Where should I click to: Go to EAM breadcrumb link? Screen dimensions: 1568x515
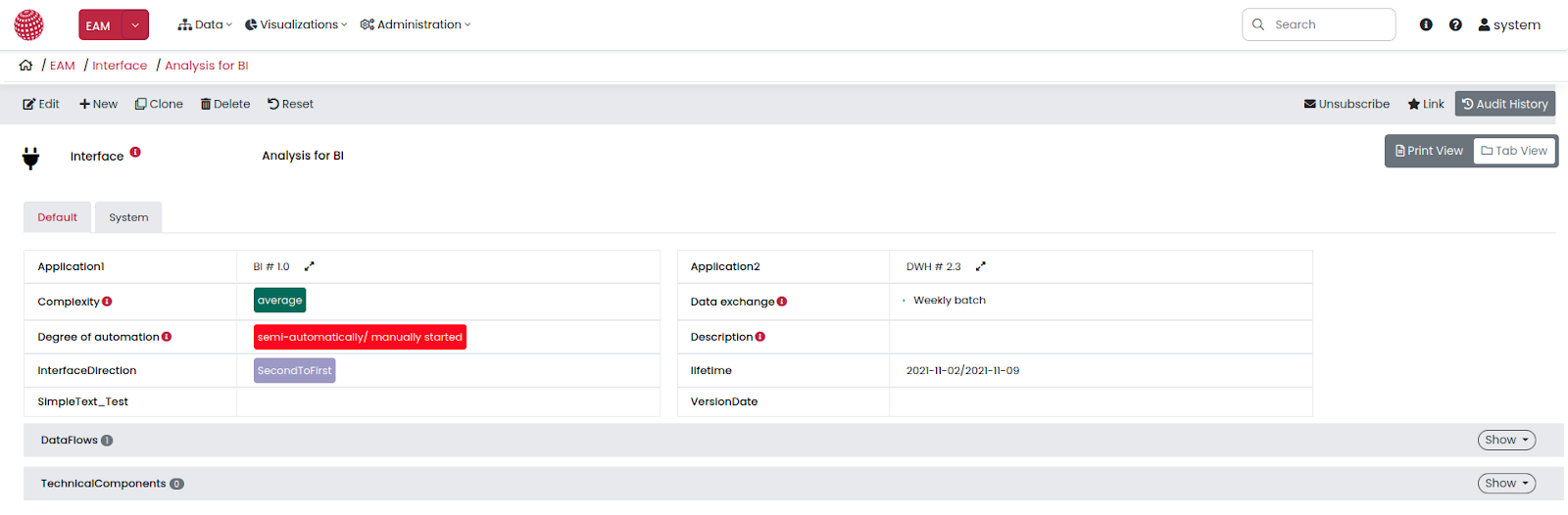click(x=63, y=66)
